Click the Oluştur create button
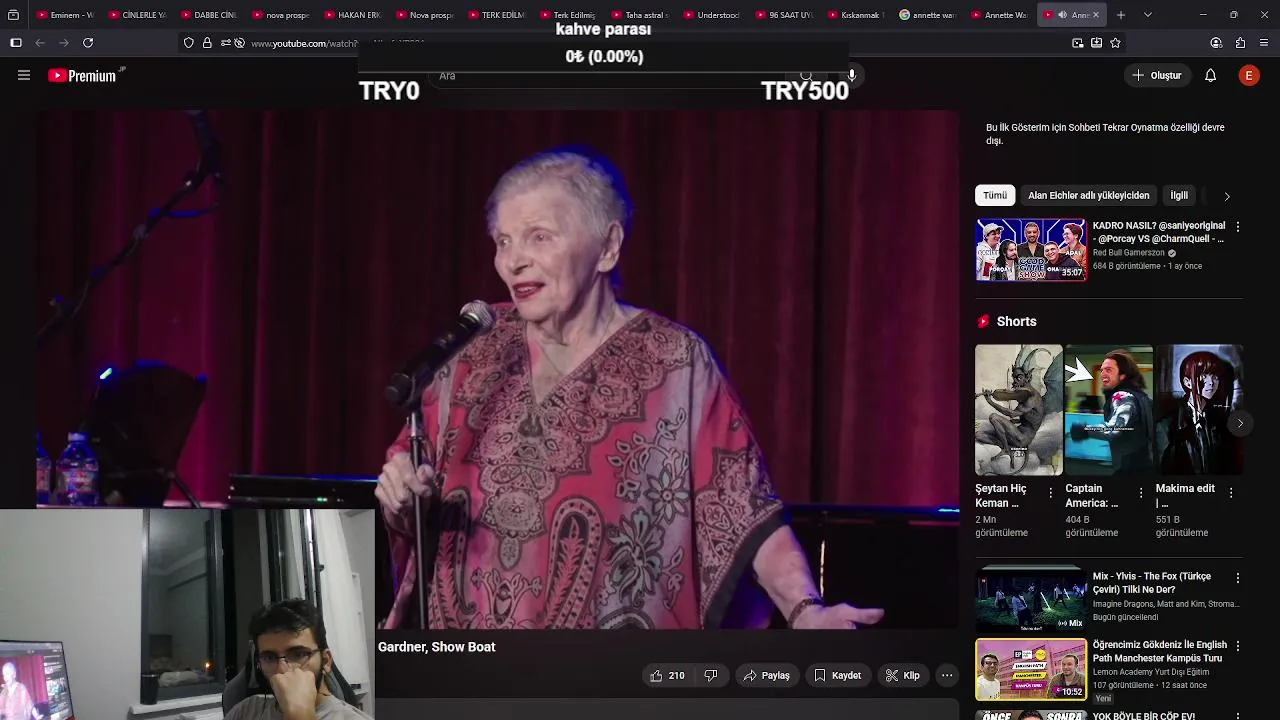 pyautogui.click(x=1157, y=75)
